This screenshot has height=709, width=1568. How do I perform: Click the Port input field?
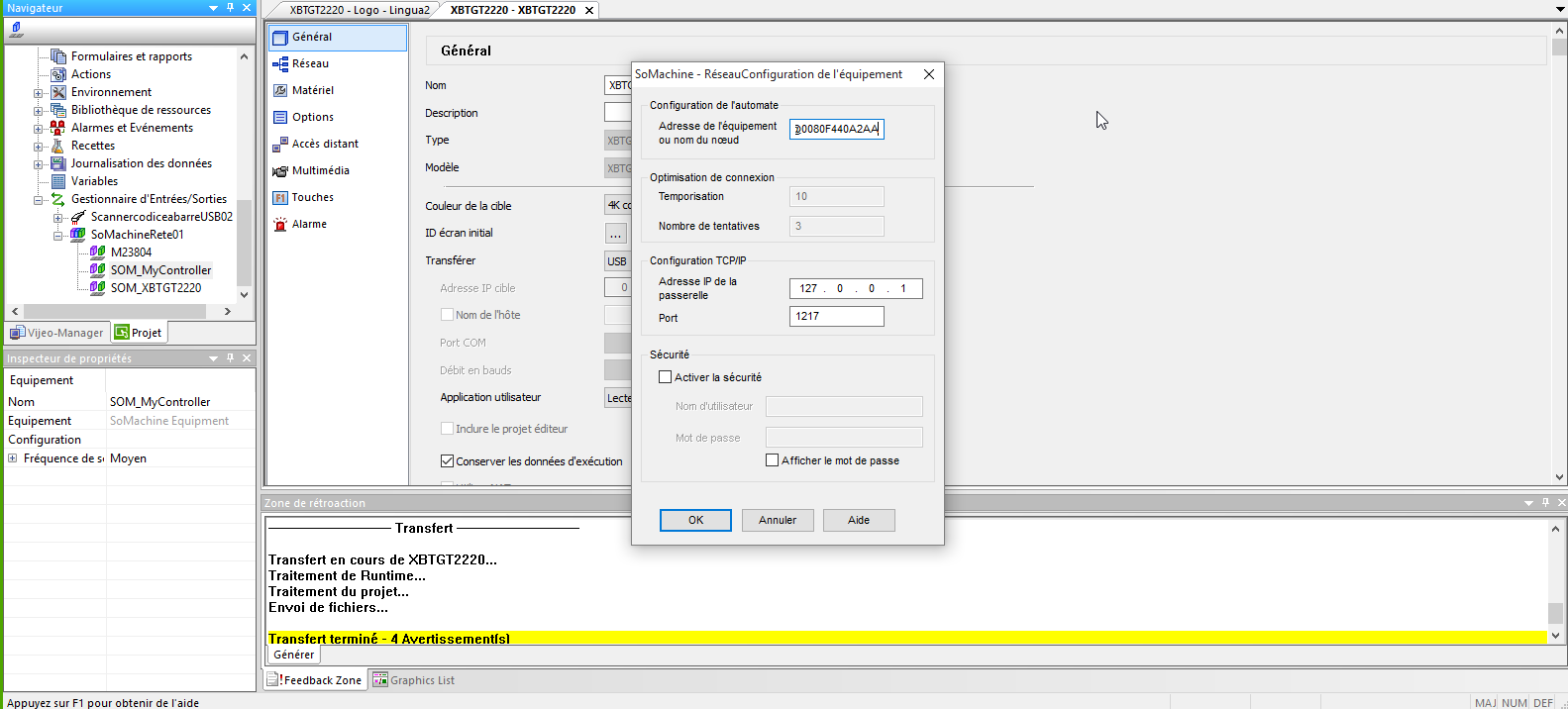coord(836,317)
